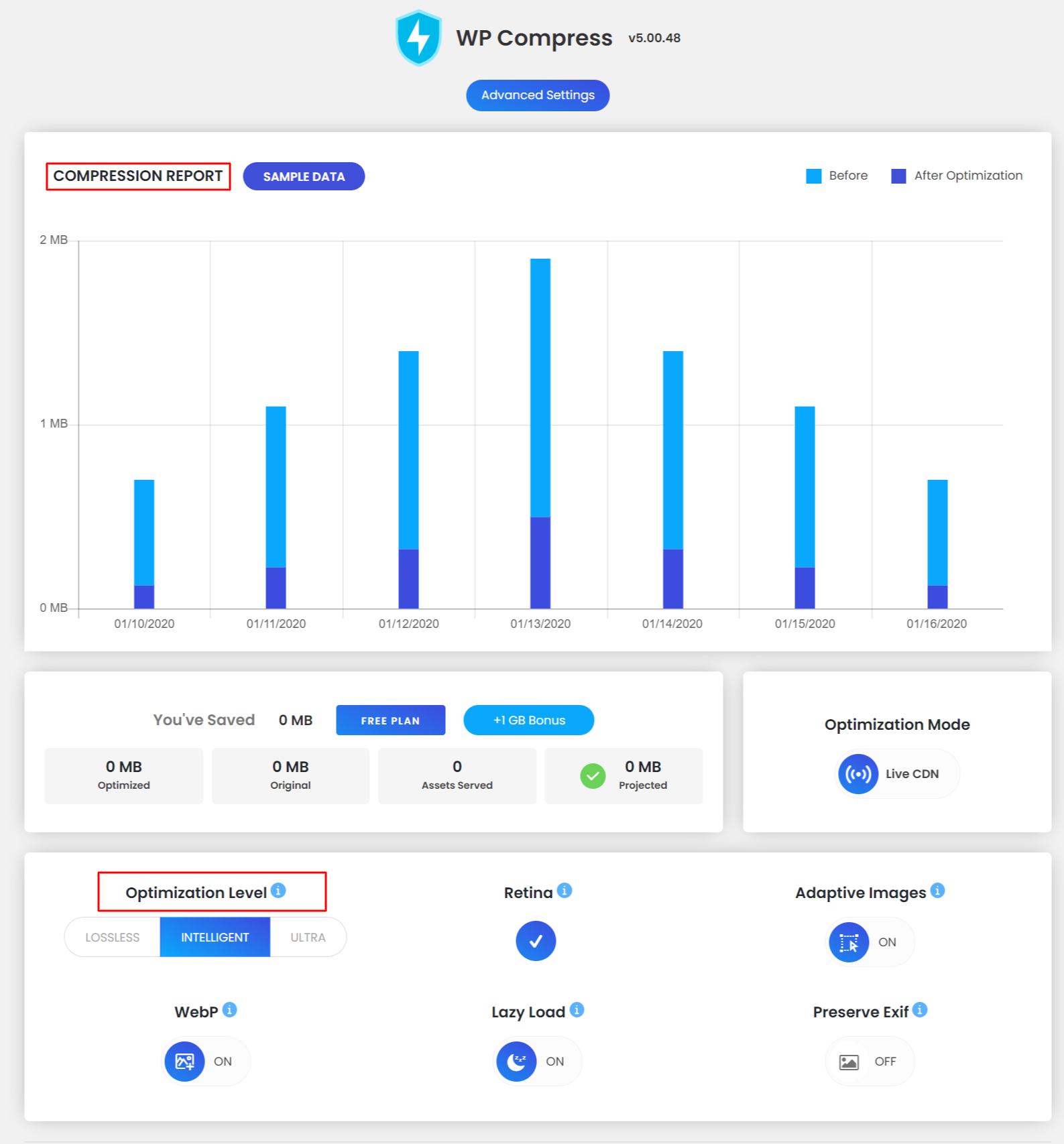Click the You've Saved label
Image resolution: width=1064 pixels, height=1144 pixels.
coord(204,720)
